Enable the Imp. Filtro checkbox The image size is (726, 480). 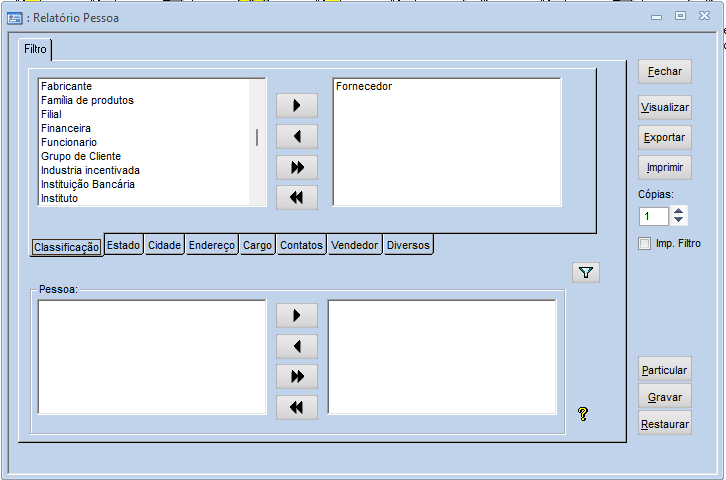(645, 243)
